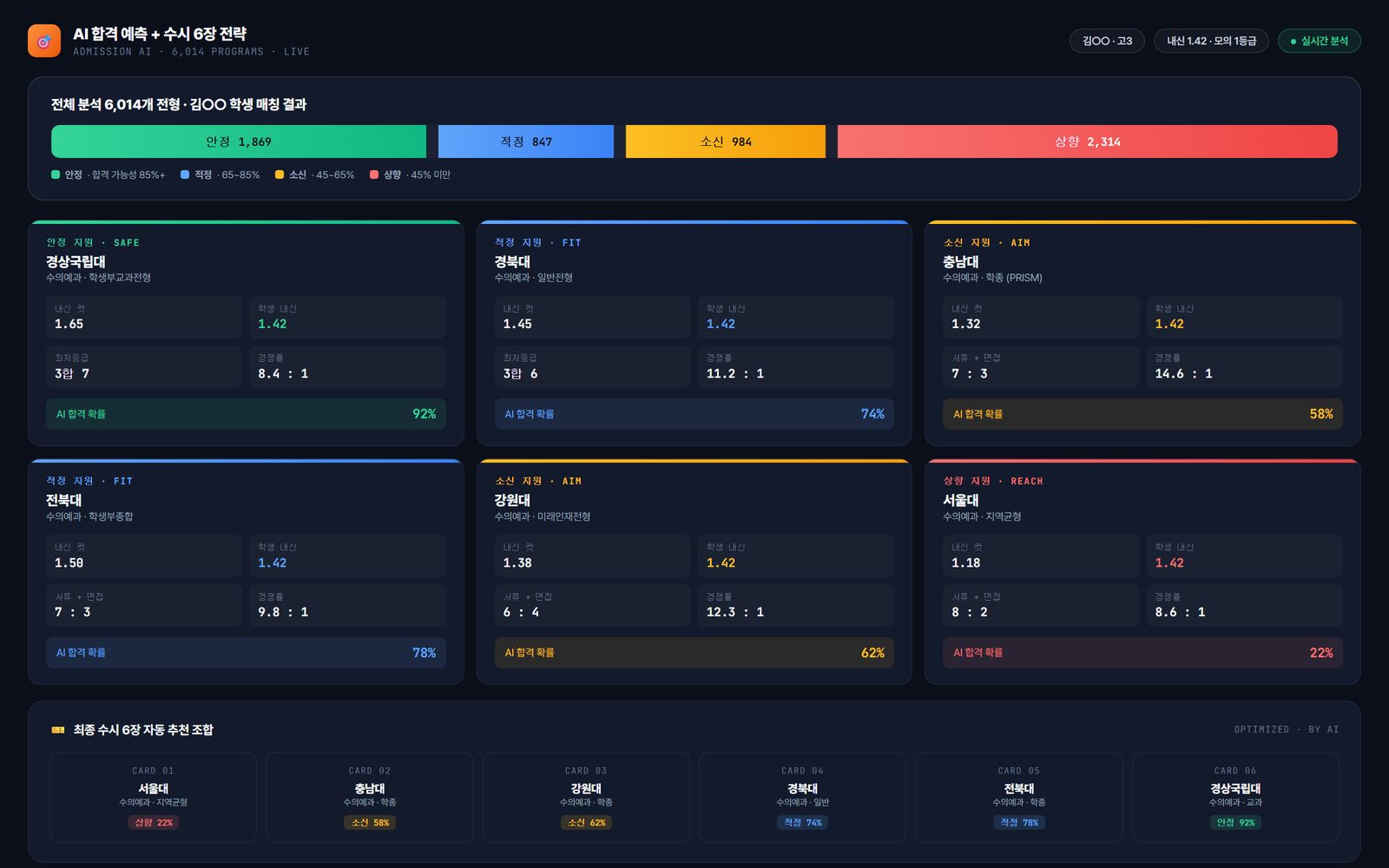Click the ticket icon beside 최종 수시 6장 heading
The width and height of the screenshot is (1389, 868).
click(58, 730)
